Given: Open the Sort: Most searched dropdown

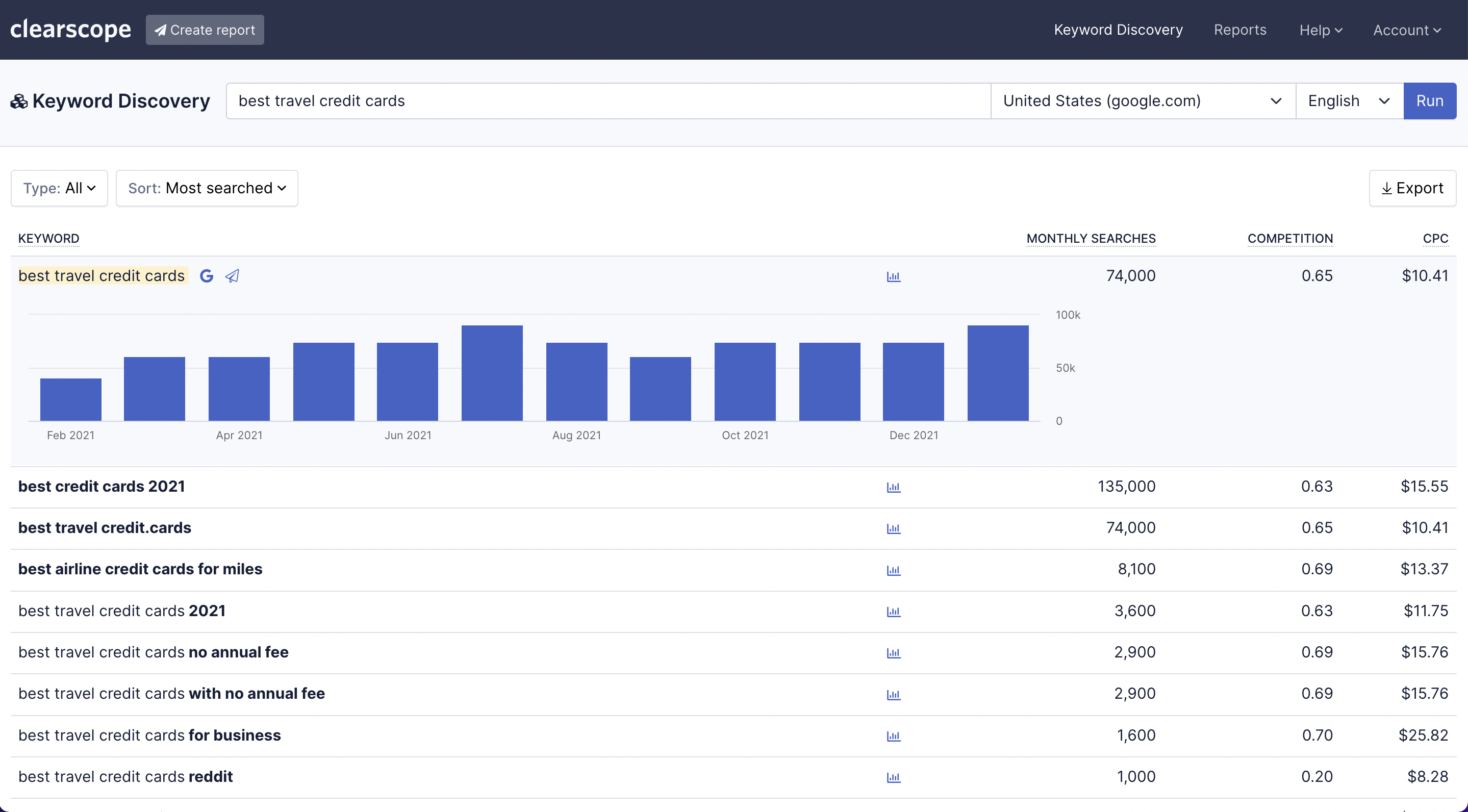Looking at the screenshot, I should 206,188.
